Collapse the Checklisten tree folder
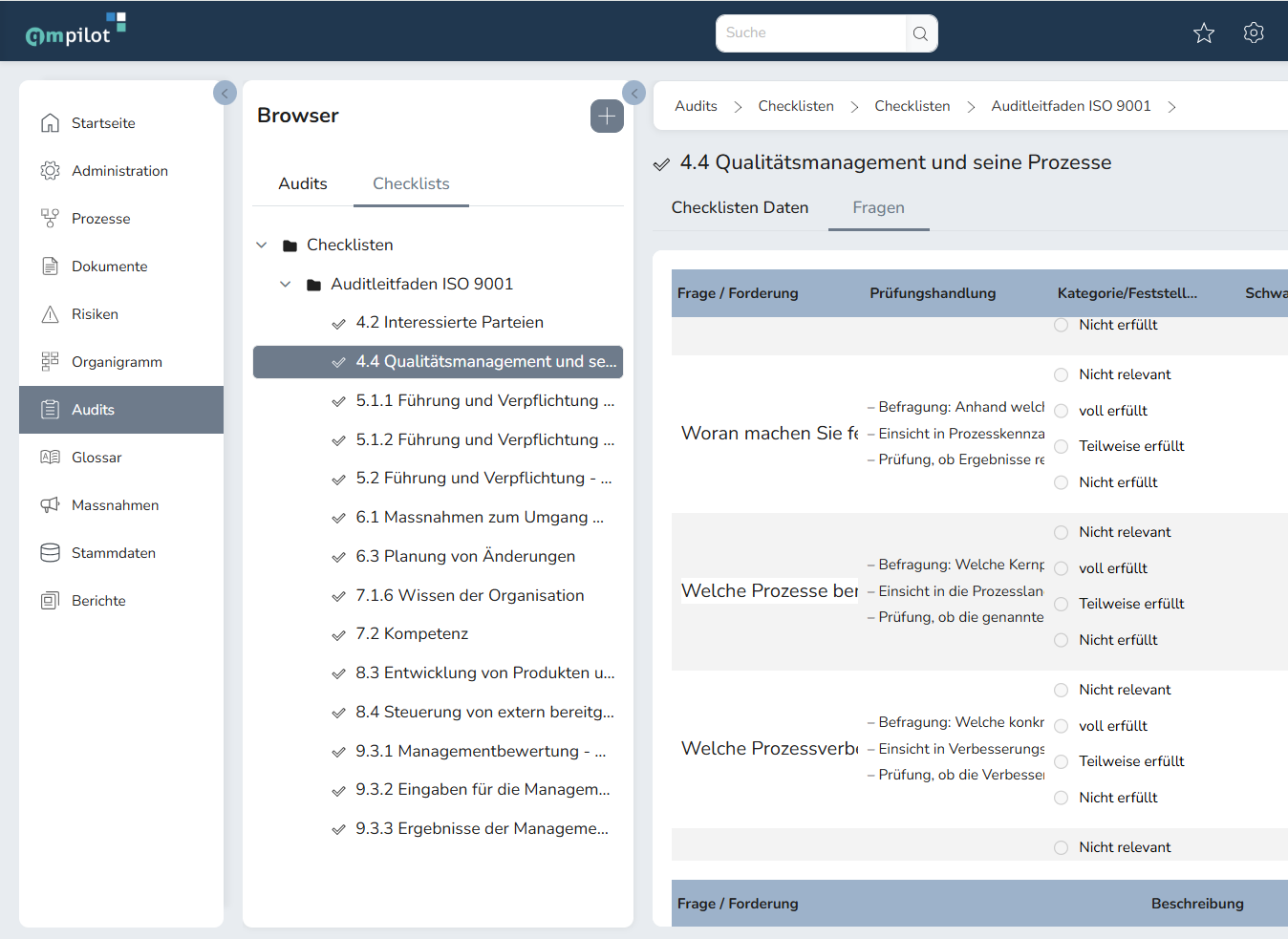1288x939 pixels. 262,245
